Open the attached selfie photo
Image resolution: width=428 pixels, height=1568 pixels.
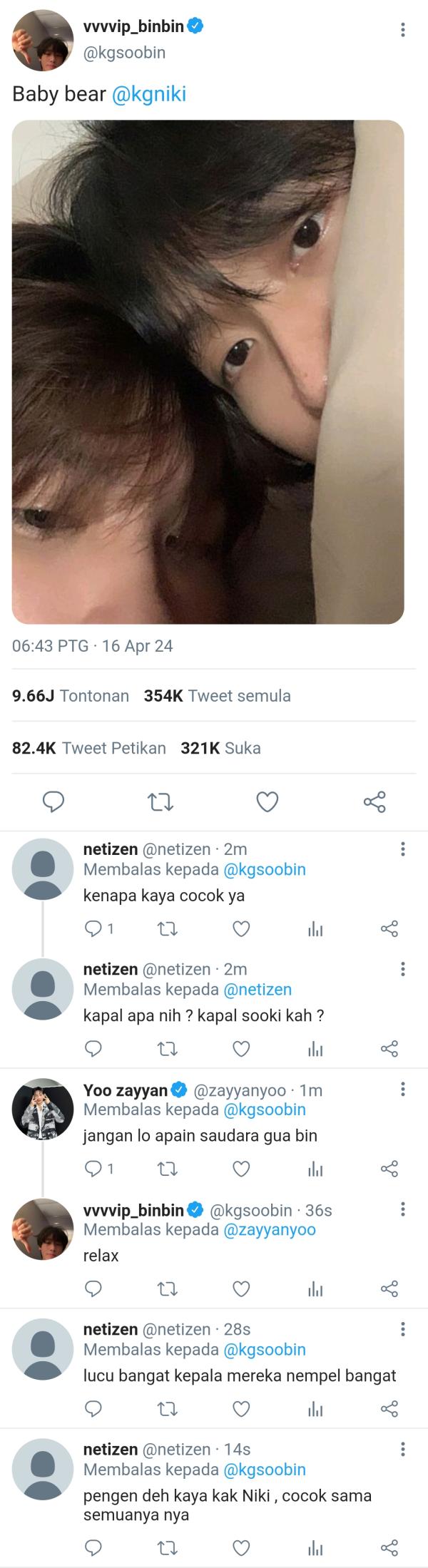click(x=208, y=372)
